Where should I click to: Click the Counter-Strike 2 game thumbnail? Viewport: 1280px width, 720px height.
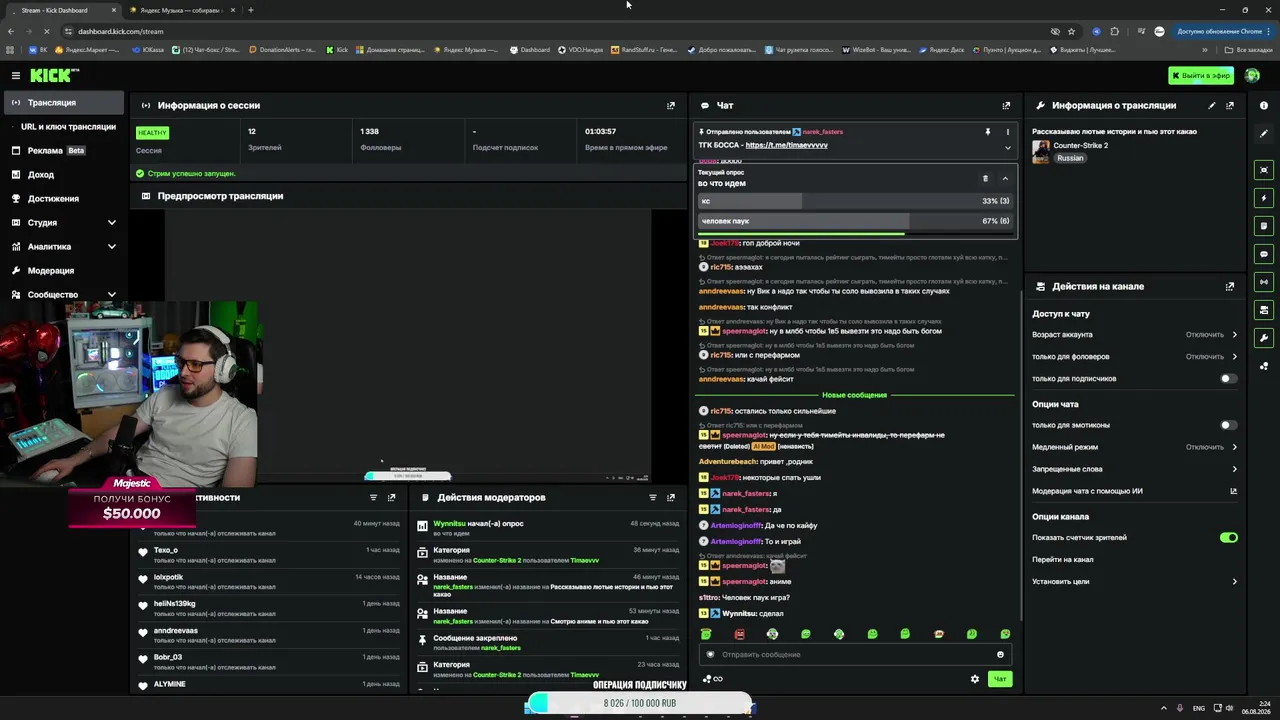[1041, 152]
